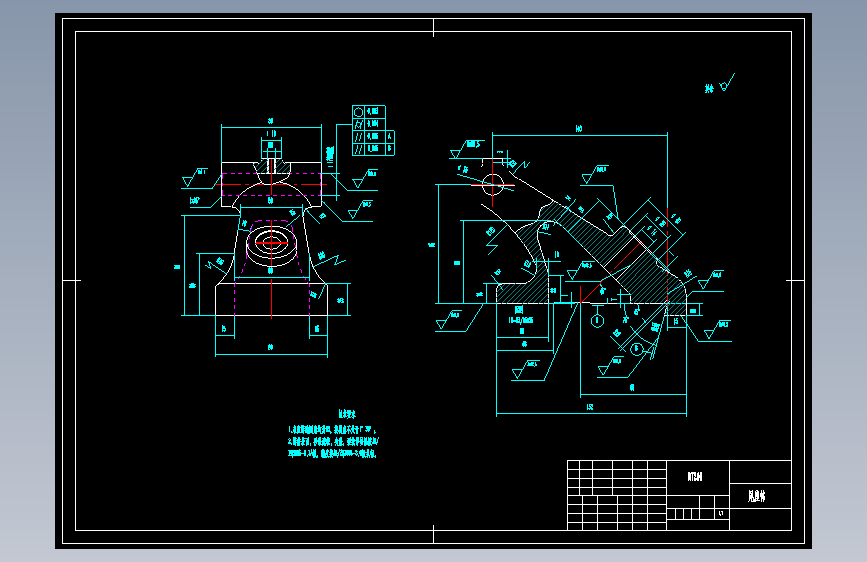Click the lower datum circle near angled flange
The width and height of the screenshot is (867, 562).
[x=636, y=348]
